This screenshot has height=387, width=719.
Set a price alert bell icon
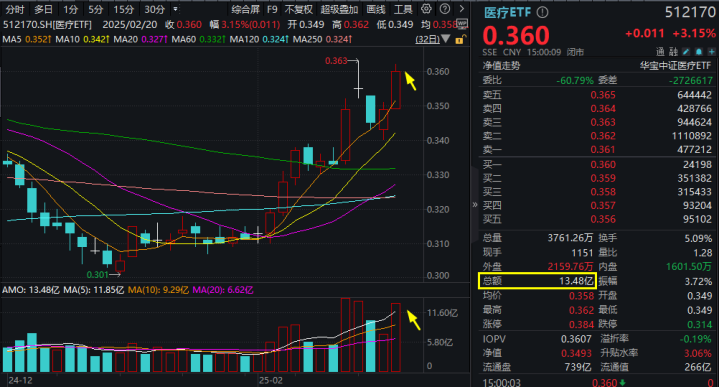[699, 52]
